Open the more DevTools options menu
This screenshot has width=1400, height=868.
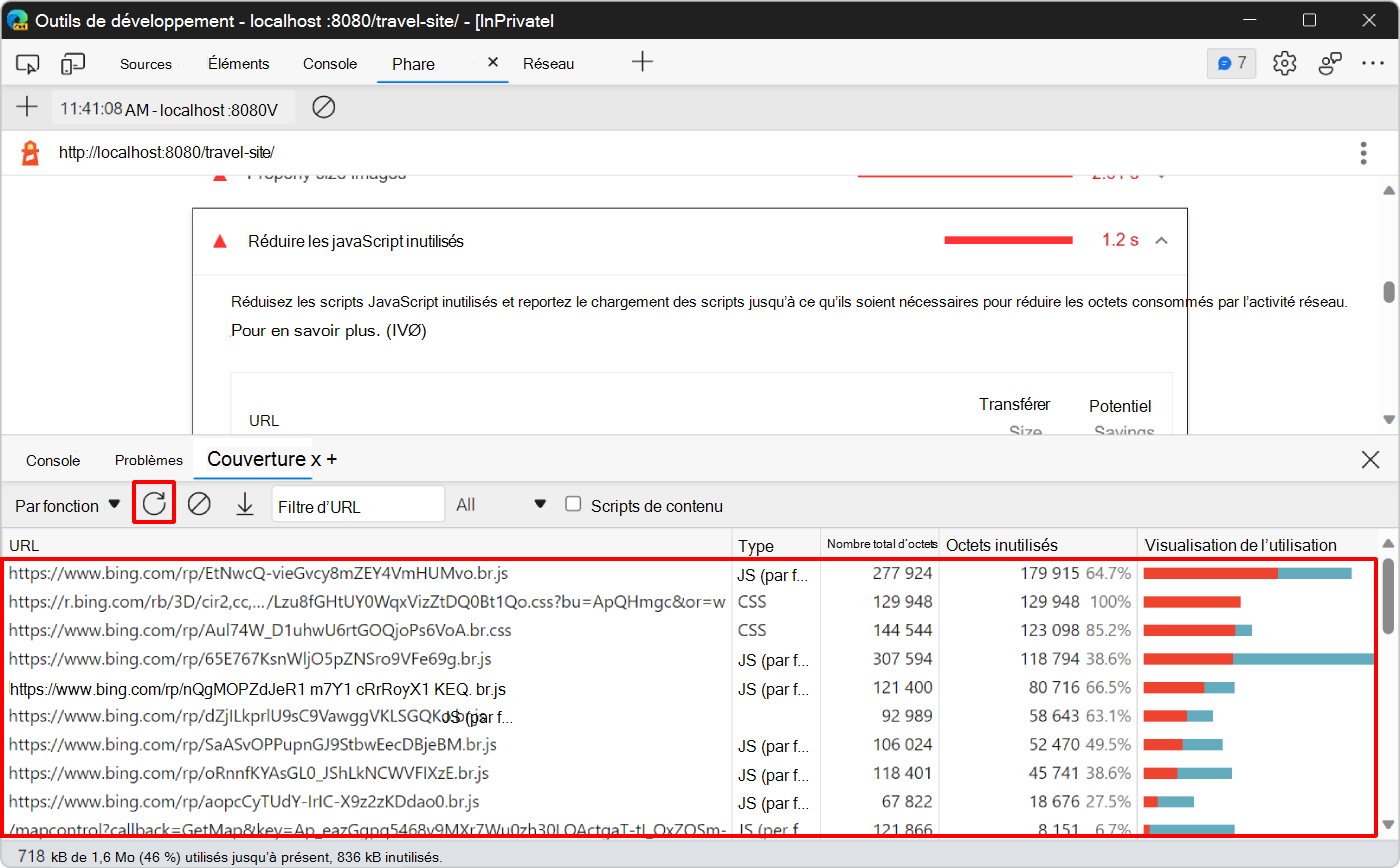[1373, 63]
